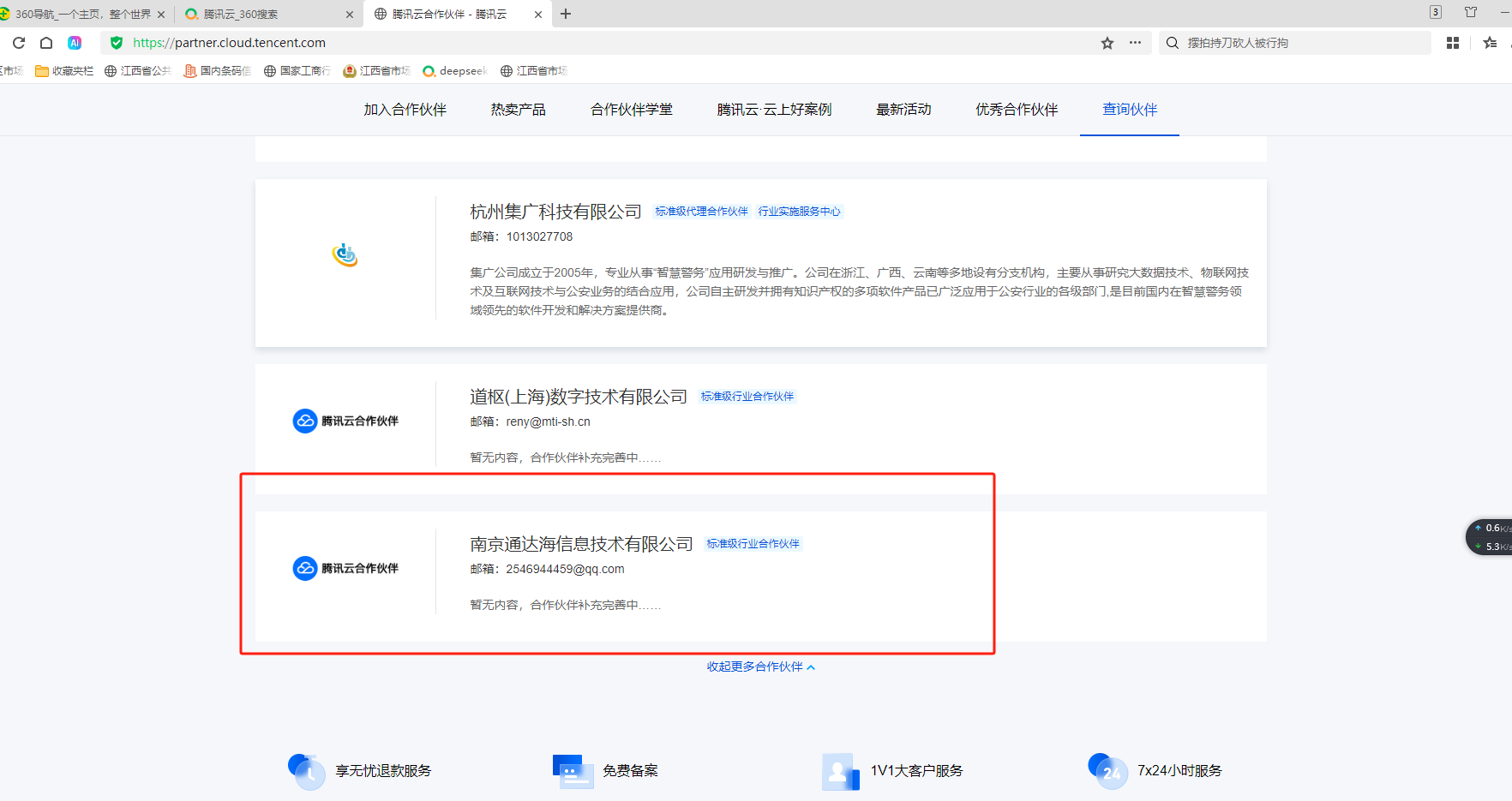Bookmark this page with the star icon
The width and height of the screenshot is (1512, 801).
pos(1107,43)
